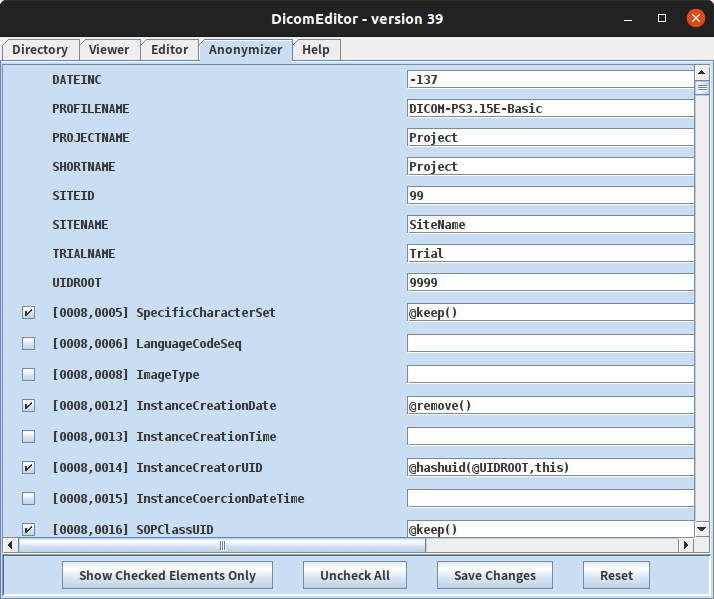Focus the SITEID field containing 99
The height and width of the screenshot is (599, 714).
pyautogui.click(x=551, y=195)
